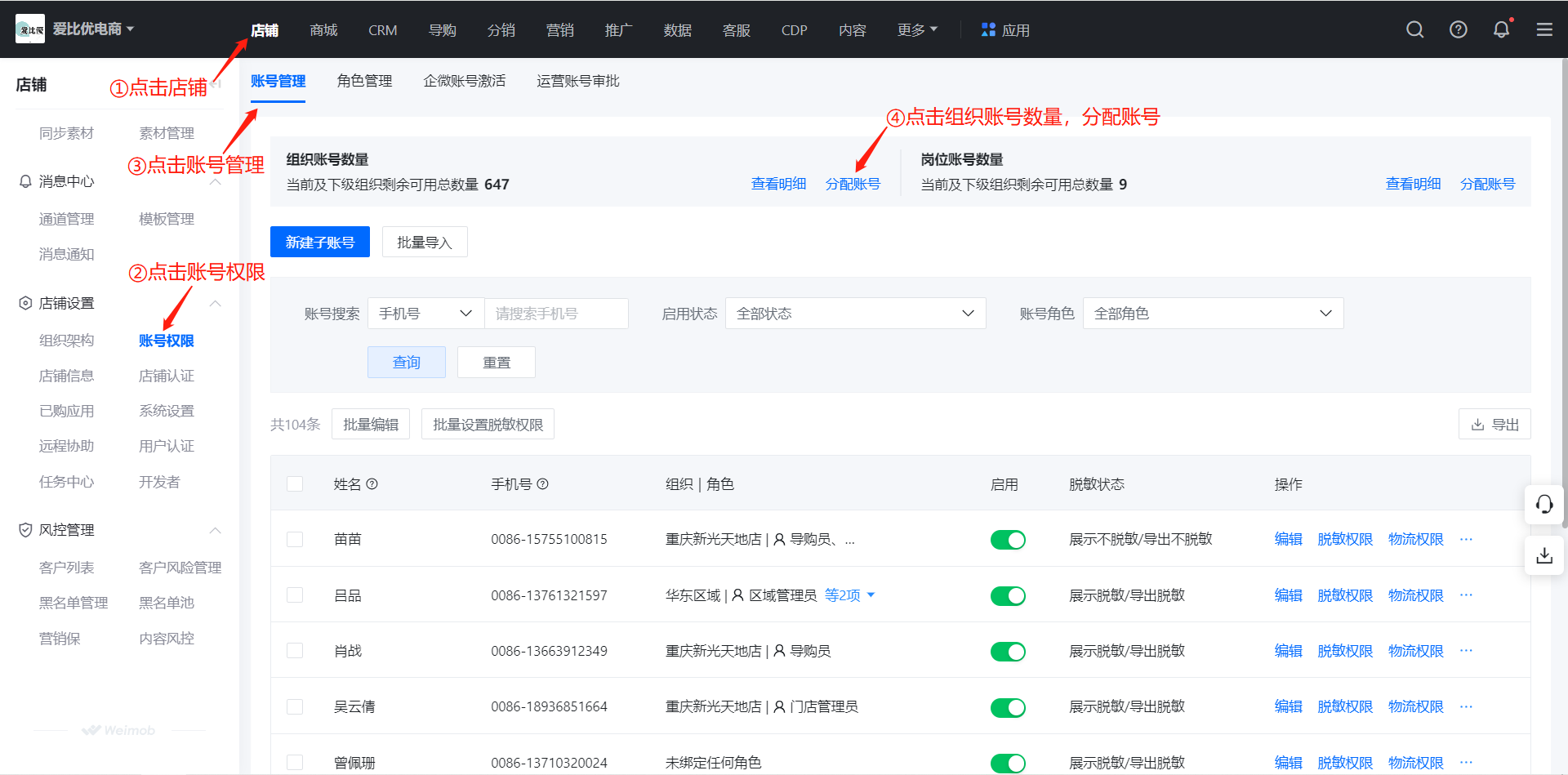Click the 批量编辑 button
1568x775 pixels.
[371, 424]
